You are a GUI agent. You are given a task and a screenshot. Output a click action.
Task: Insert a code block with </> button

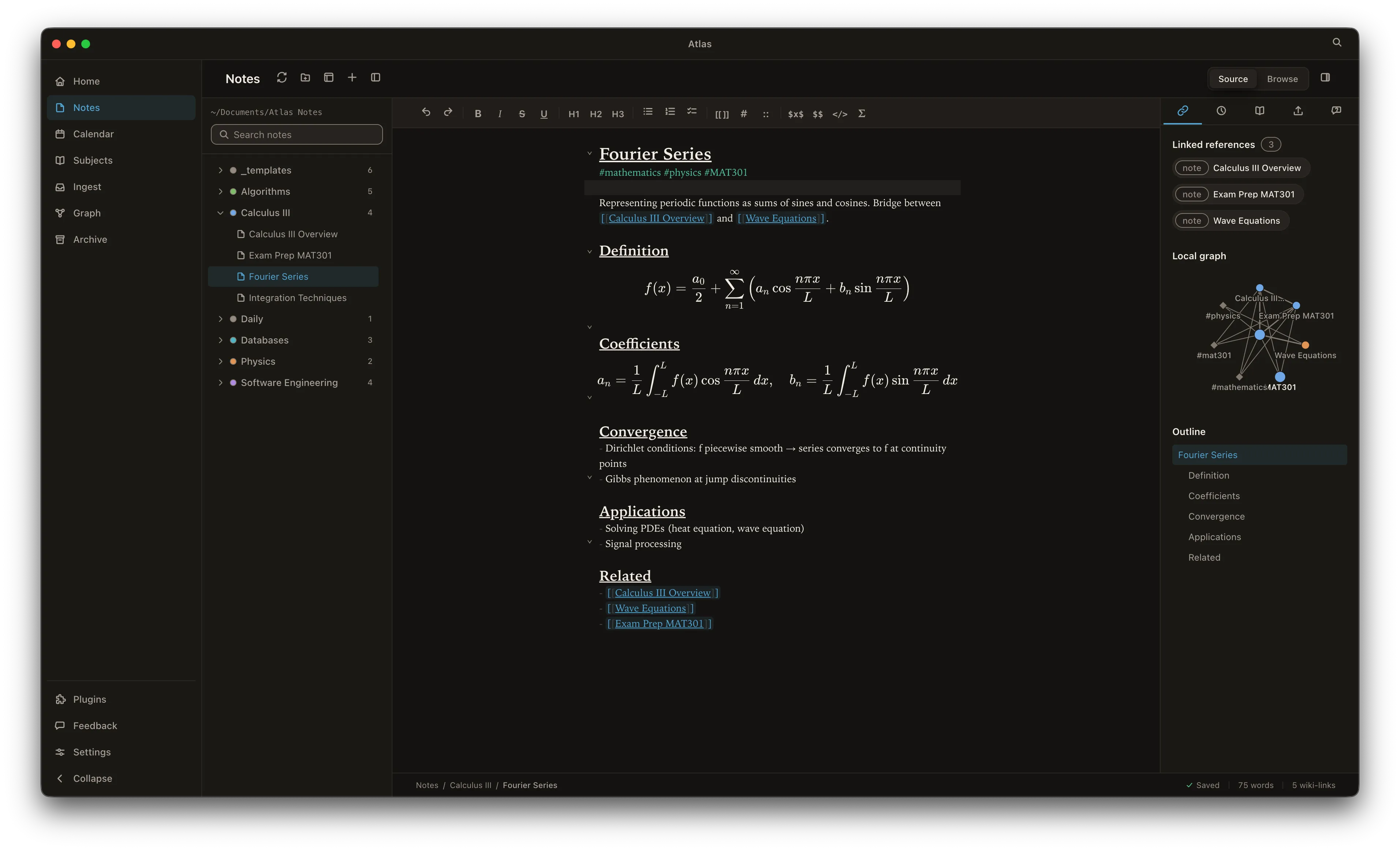(x=840, y=114)
